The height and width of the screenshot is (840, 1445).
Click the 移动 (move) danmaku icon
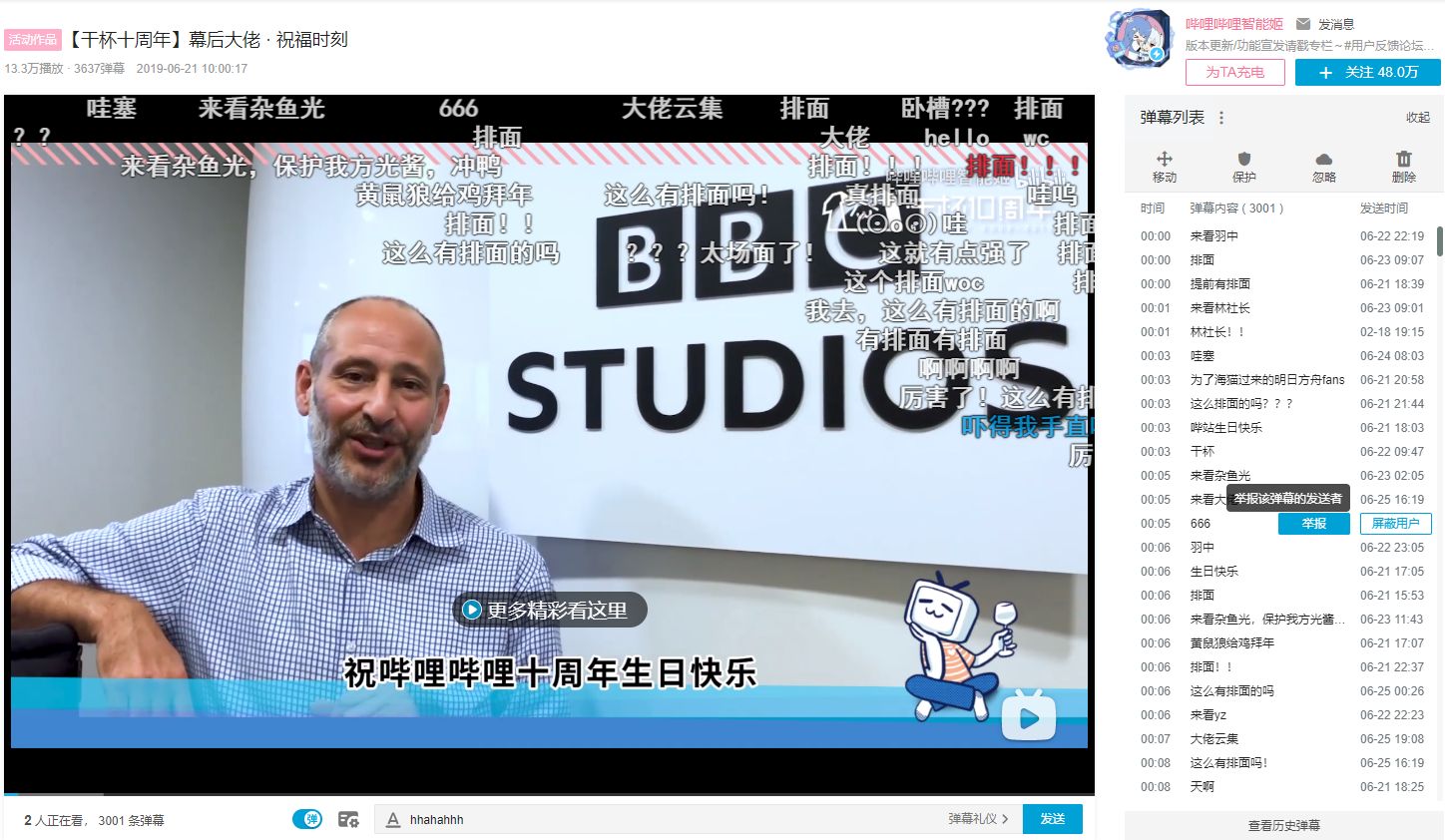tap(1164, 159)
